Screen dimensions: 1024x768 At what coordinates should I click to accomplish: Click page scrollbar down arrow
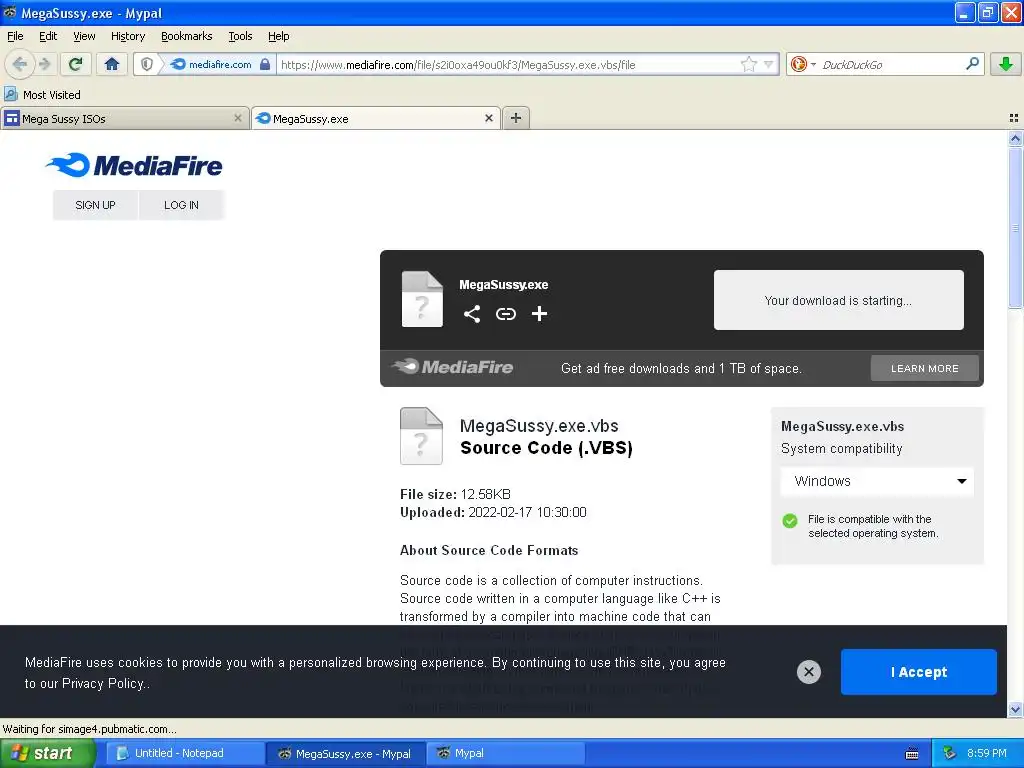coord(1015,710)
